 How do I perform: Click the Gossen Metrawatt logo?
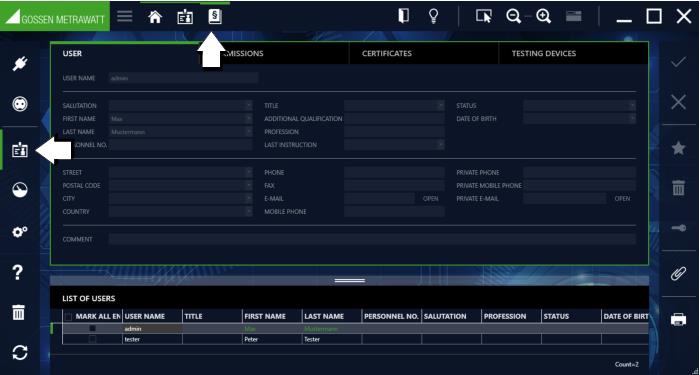click(55, 16)
